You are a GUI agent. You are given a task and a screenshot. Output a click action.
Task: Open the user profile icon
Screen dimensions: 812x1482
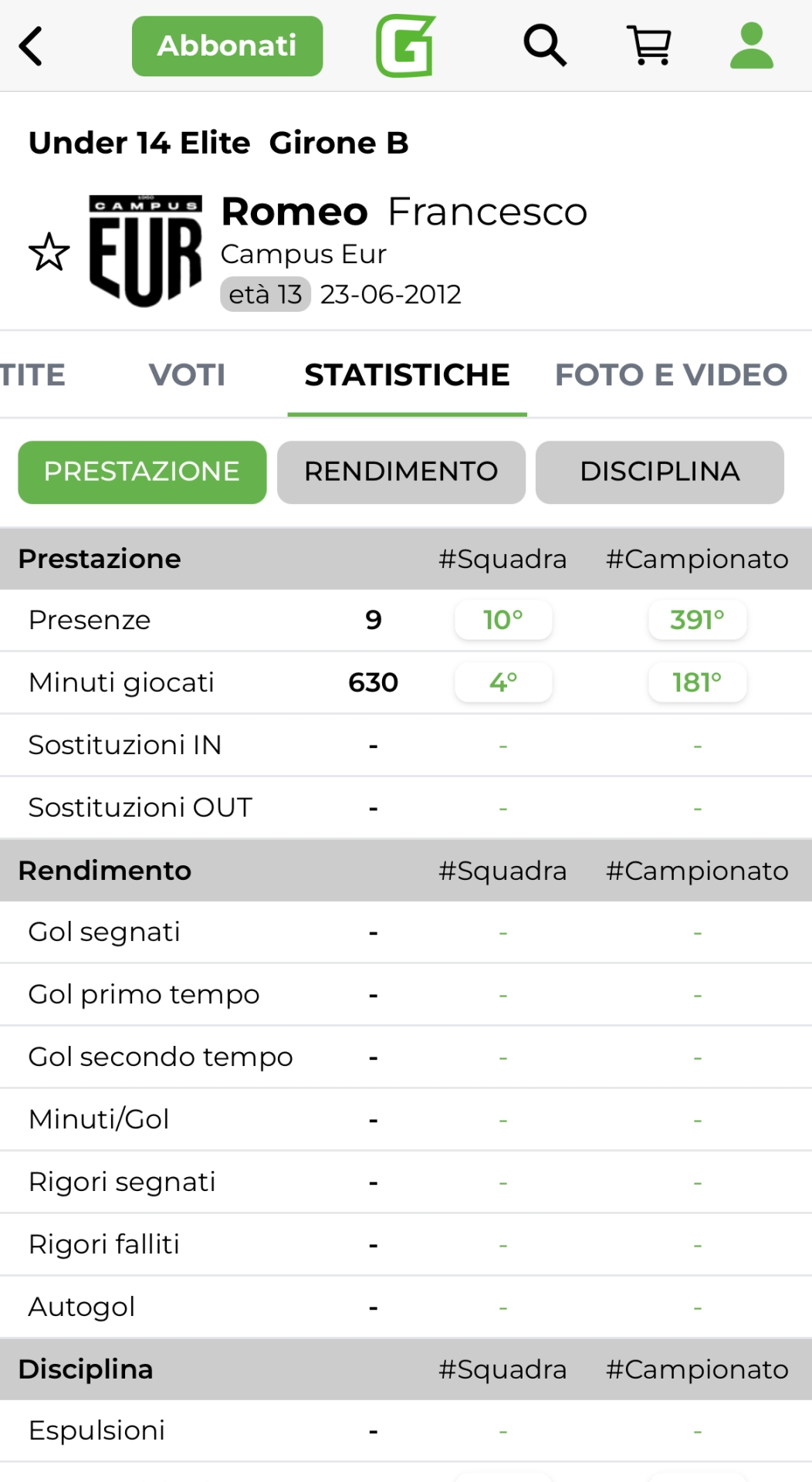click(x=751, y=46)
